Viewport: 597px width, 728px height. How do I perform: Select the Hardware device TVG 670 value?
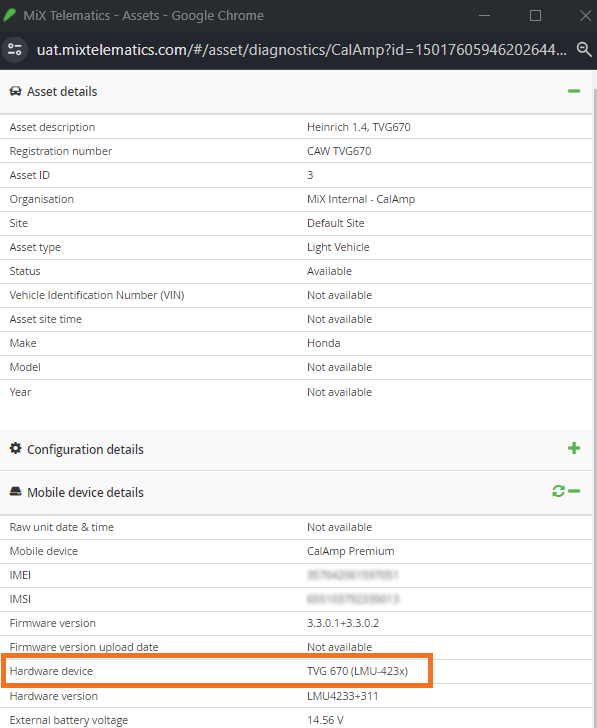coord(357,671)
